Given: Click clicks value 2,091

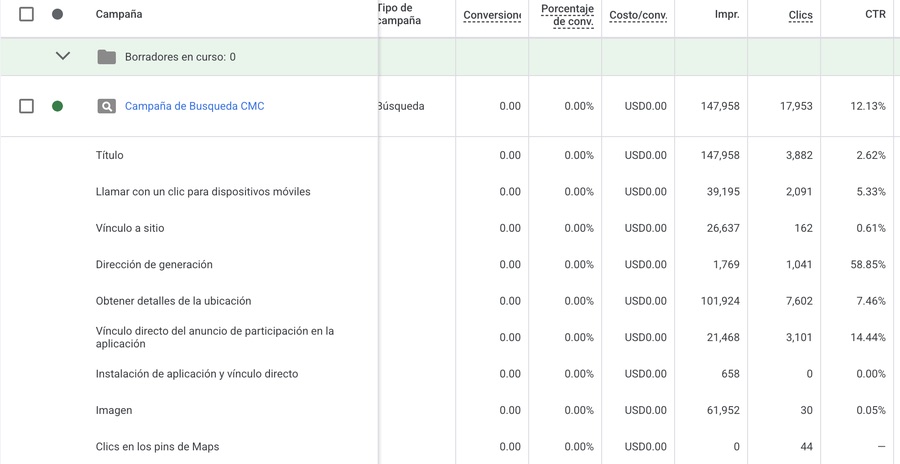Looking at the screenshot, I should tap(799, 192).
